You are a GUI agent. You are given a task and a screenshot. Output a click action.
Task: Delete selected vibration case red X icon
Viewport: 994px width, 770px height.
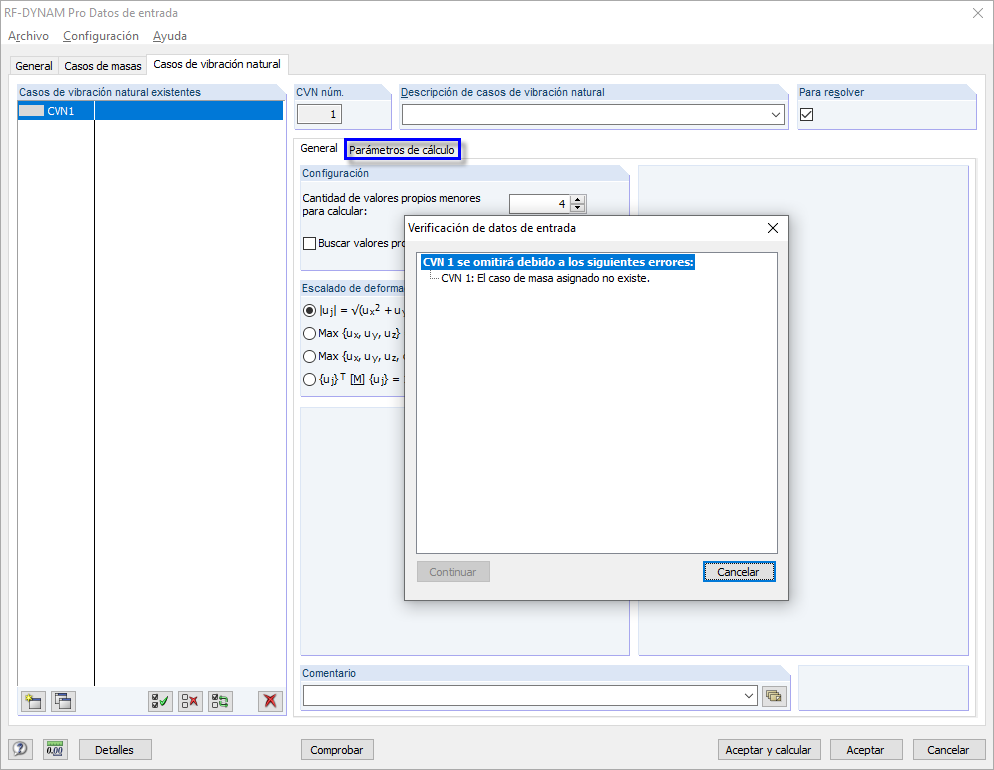click(271, 701)
